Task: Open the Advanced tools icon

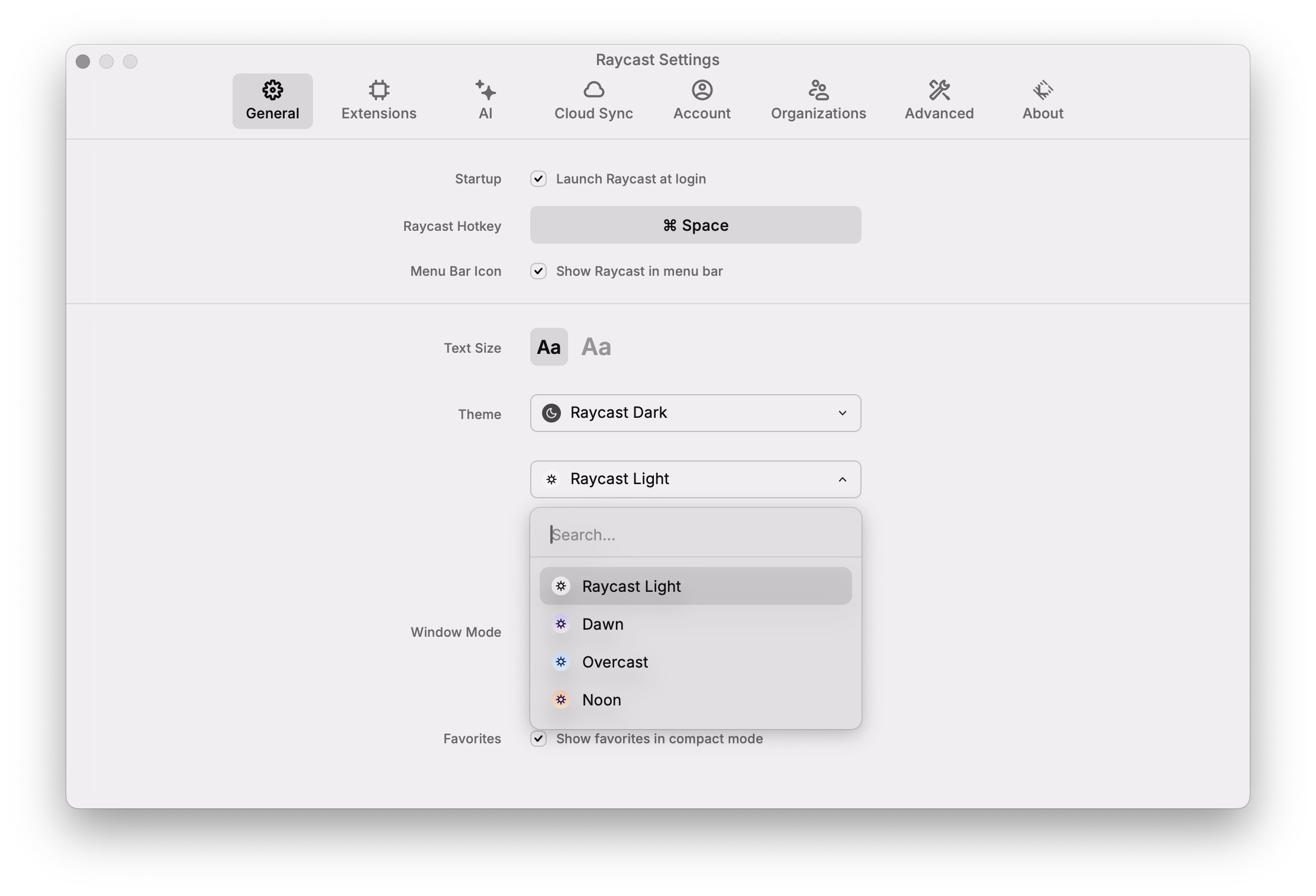Action: pyautogui.click(x=939, y=91)
